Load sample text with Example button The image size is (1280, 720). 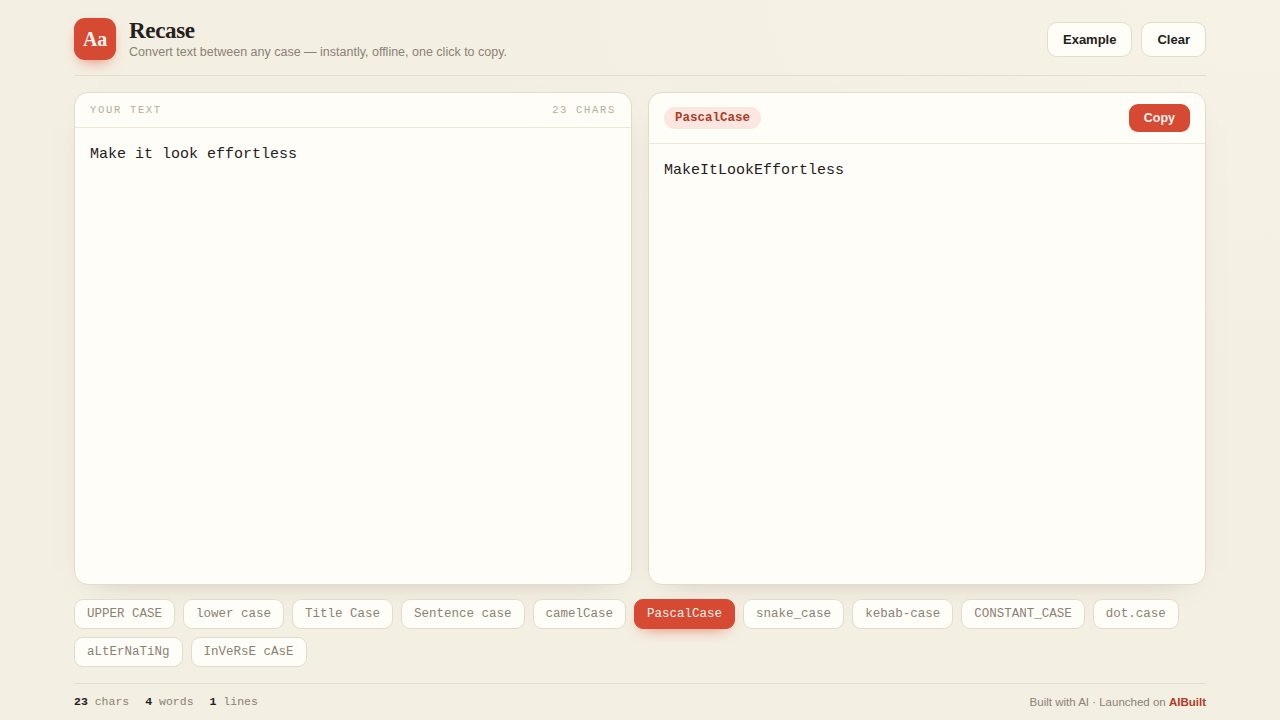[x=1089, y=40]
